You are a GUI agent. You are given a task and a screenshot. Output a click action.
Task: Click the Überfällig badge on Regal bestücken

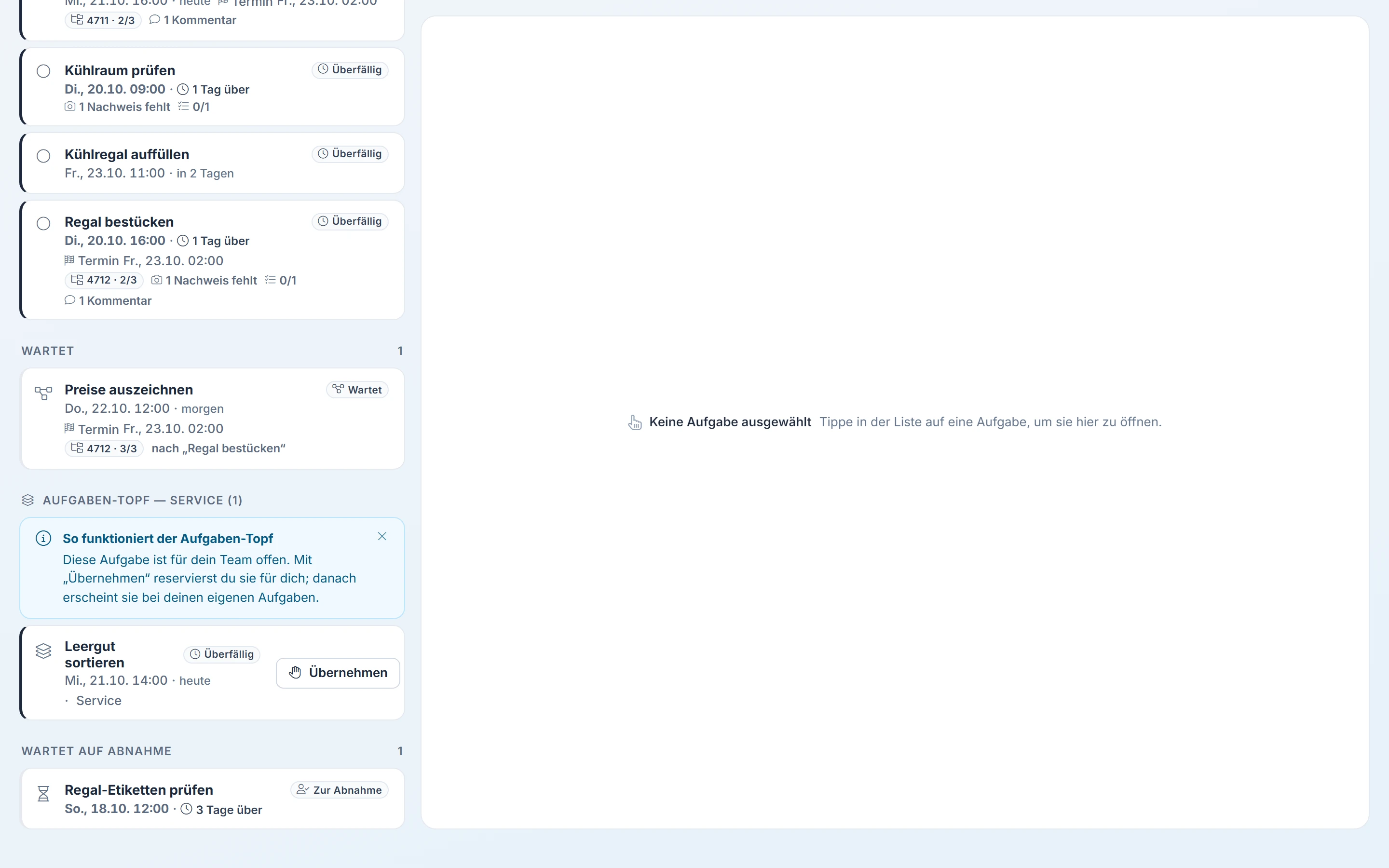[x=350, y=222]
